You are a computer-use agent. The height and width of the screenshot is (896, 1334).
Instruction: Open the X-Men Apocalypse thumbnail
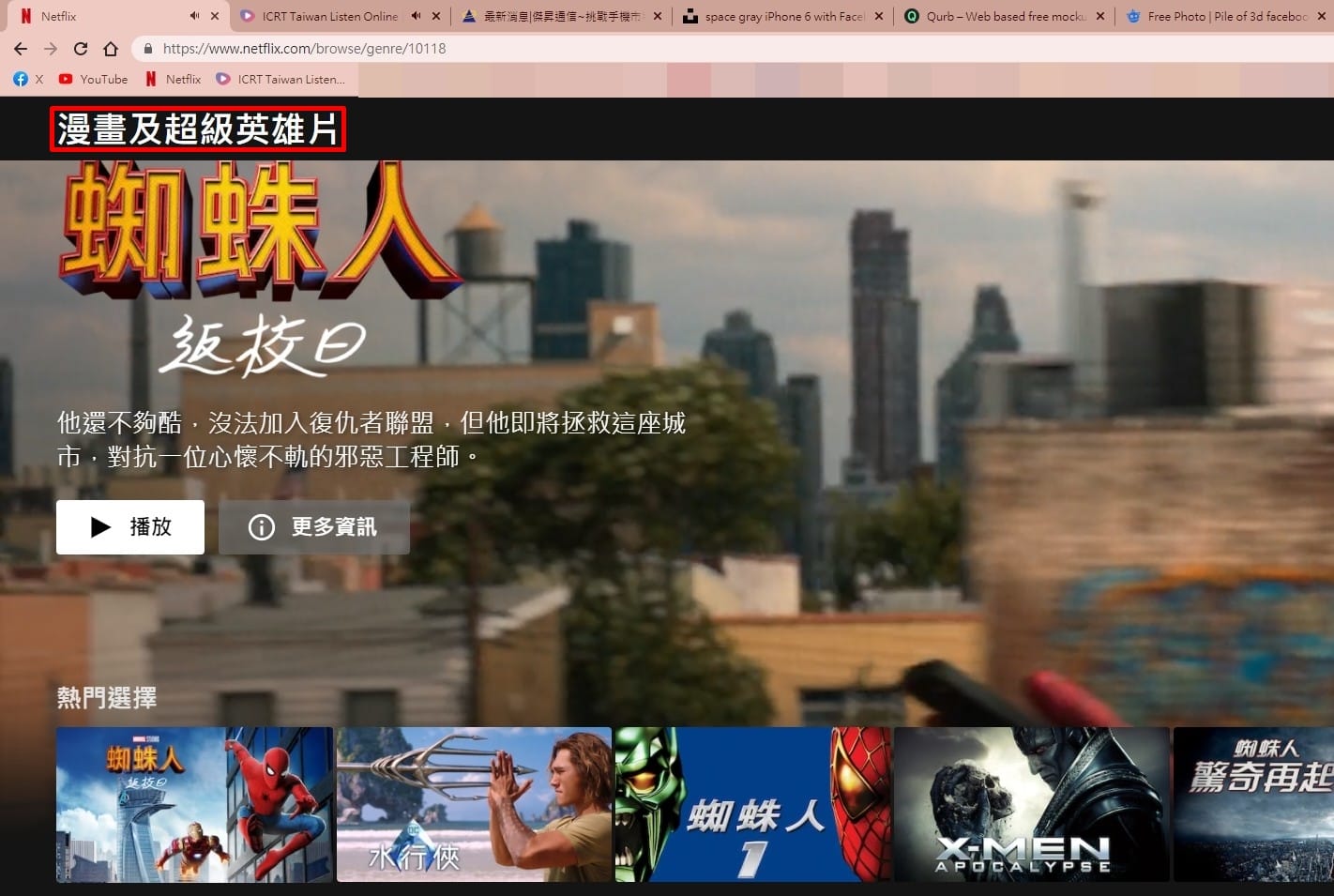click(x=1032, y=805)
